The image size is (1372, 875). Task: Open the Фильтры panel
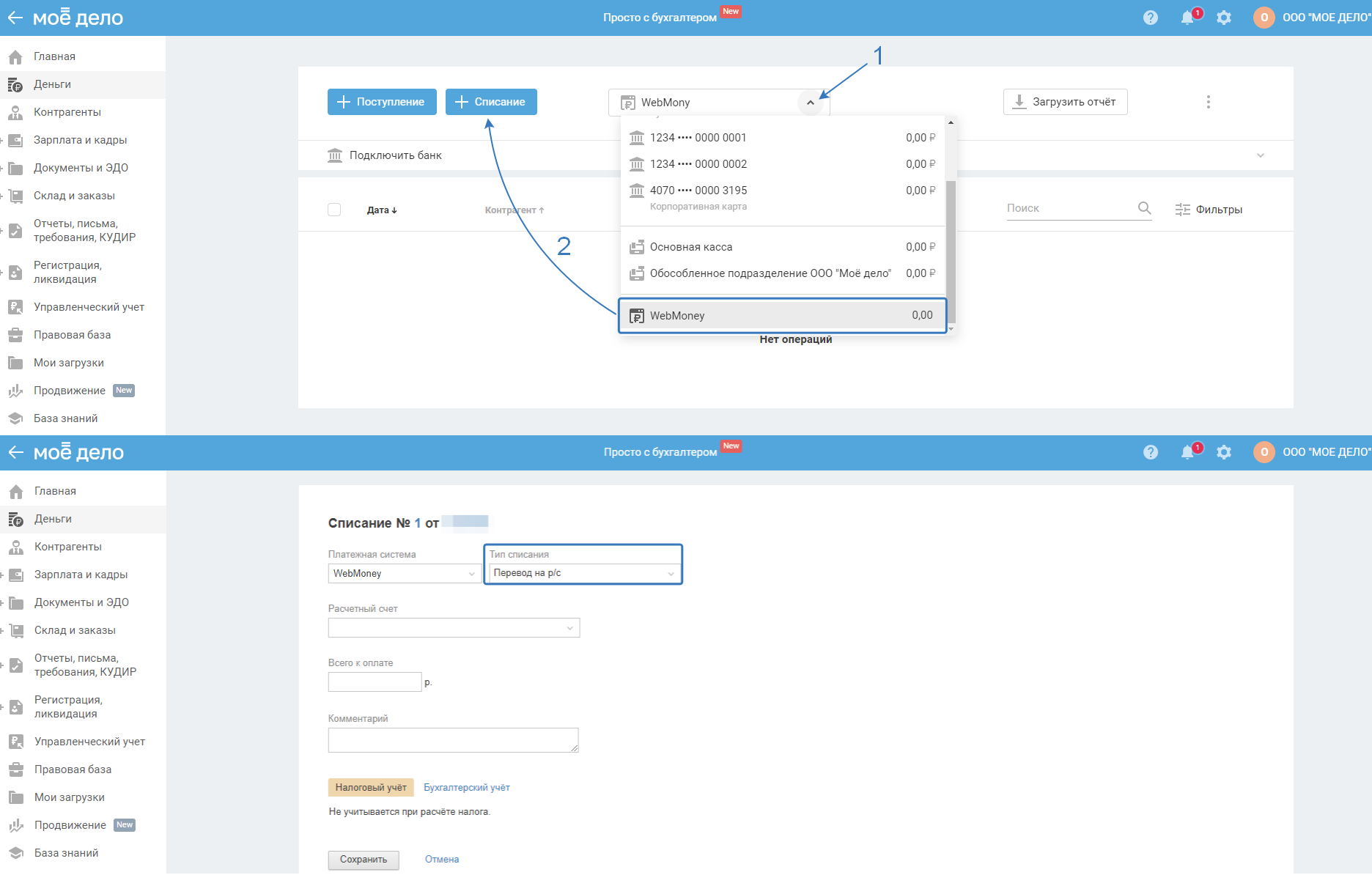click(1209, 210)
